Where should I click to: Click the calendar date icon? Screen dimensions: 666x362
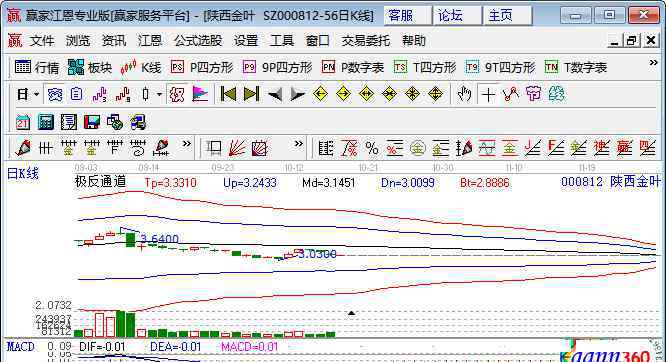[x=23, y=123]
